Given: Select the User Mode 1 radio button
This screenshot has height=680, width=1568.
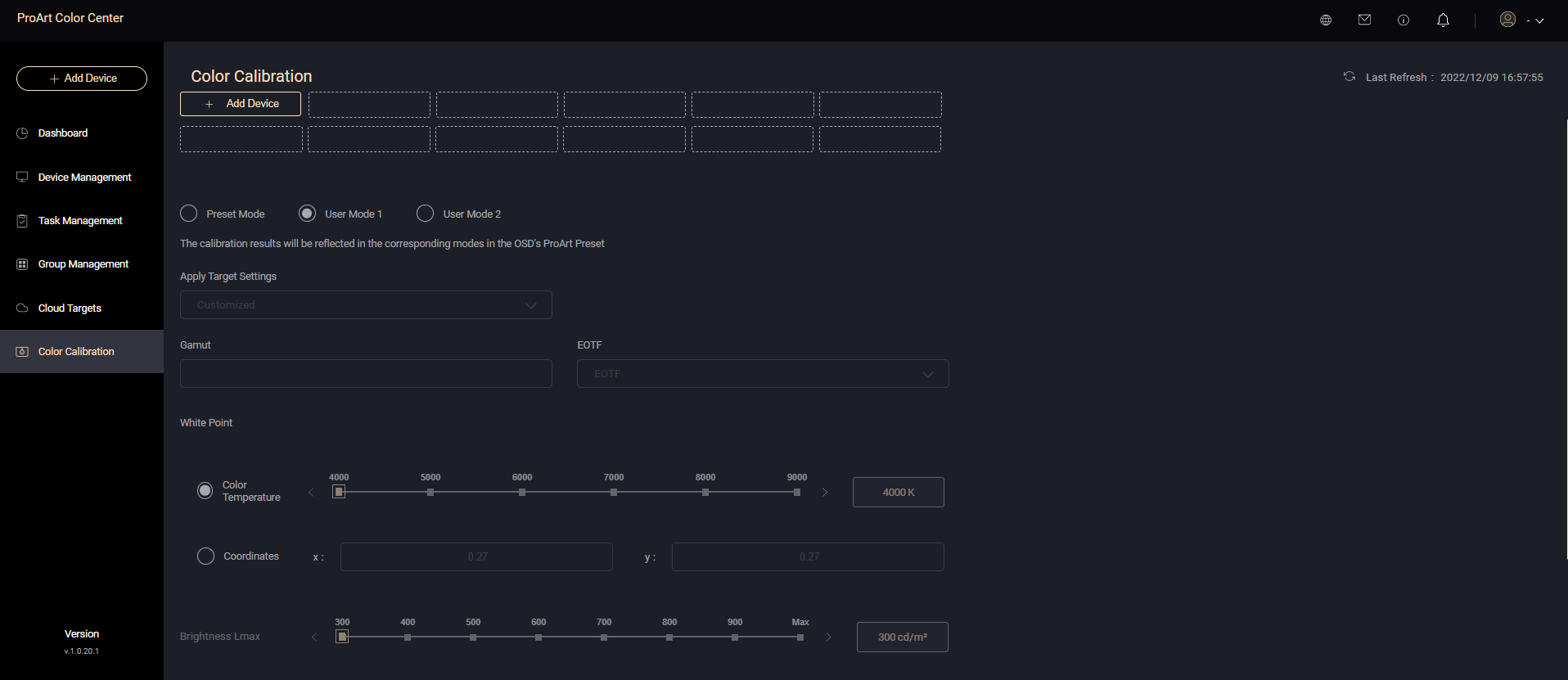Looking at the screenshot, I should pos(307,214).
